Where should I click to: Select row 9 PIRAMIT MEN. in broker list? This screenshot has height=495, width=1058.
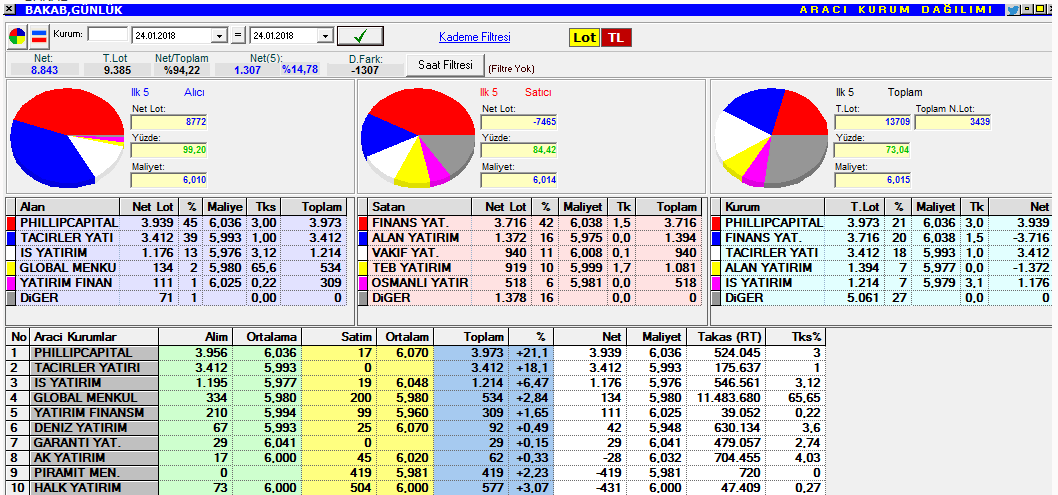tap(416, 473)
